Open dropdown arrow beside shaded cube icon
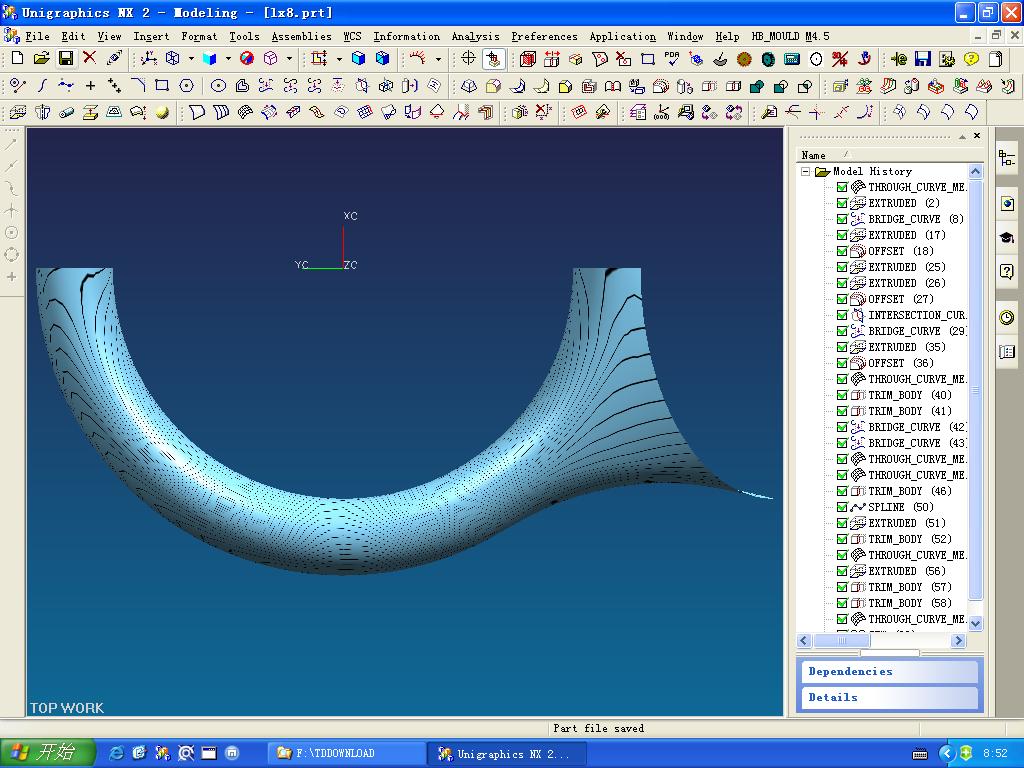 pyautogui.click(x=227, y=59)
